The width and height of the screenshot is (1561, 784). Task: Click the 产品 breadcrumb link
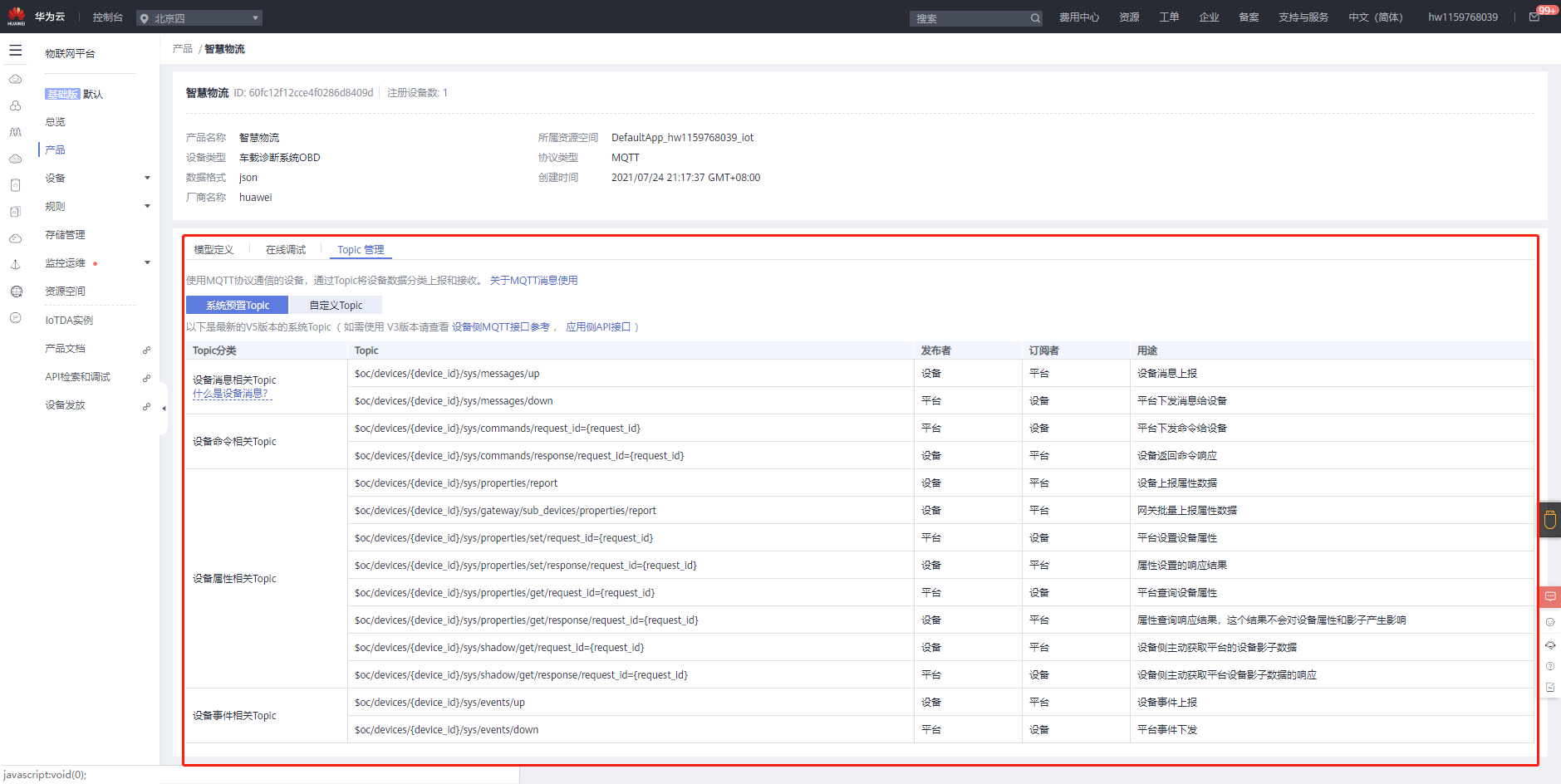183,49
